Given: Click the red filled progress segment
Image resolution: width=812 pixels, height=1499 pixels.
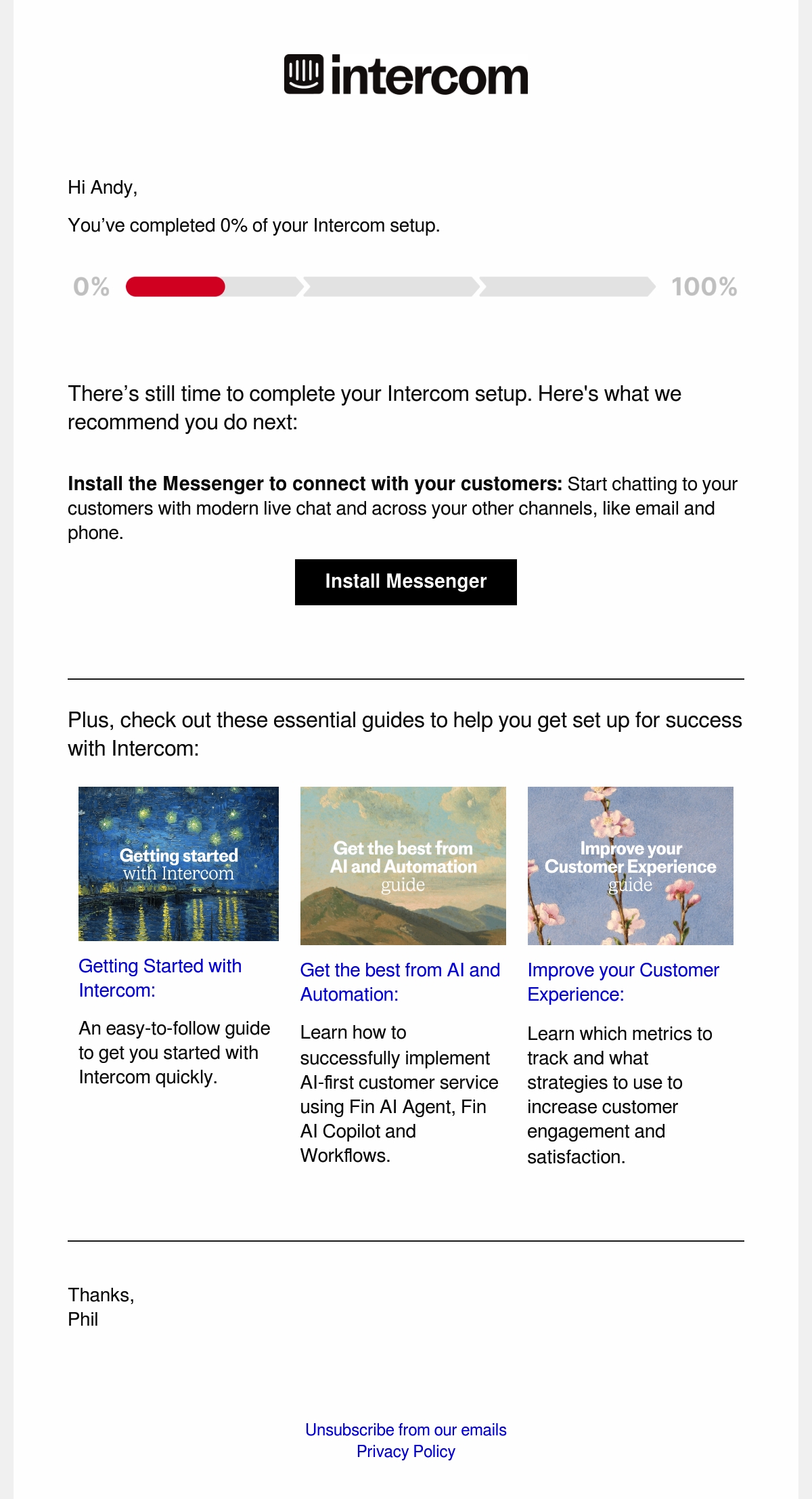Looking at the screenshot, I should pyautogui.click(x=175, y=287).
